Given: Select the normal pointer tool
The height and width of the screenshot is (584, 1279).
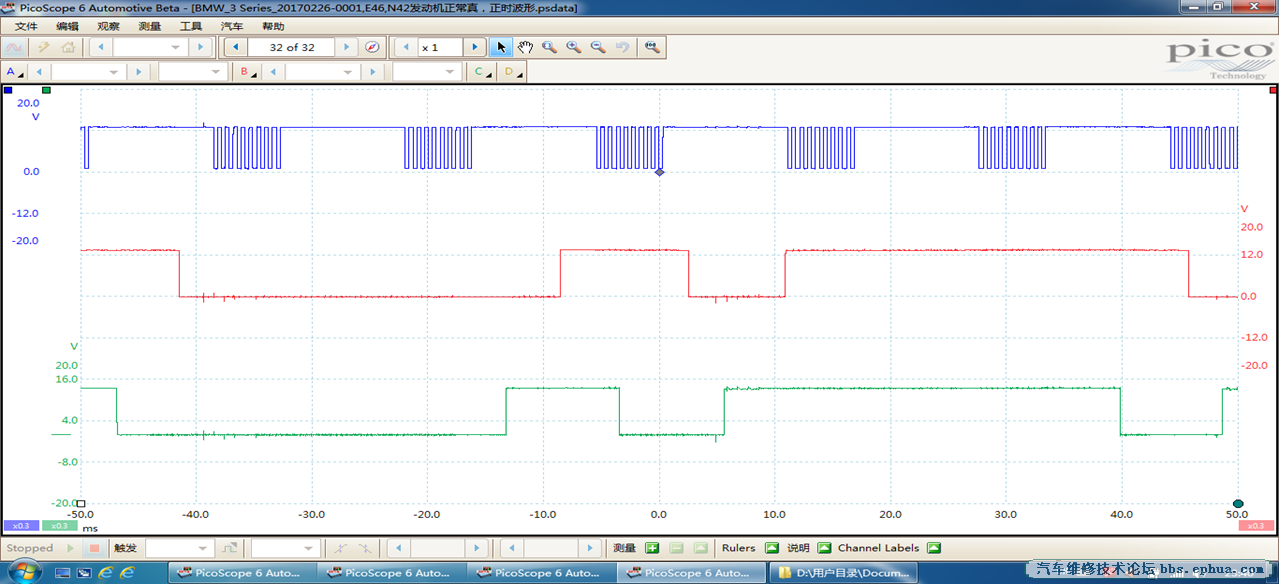Looking at the screenshot, I should point(502,47).
